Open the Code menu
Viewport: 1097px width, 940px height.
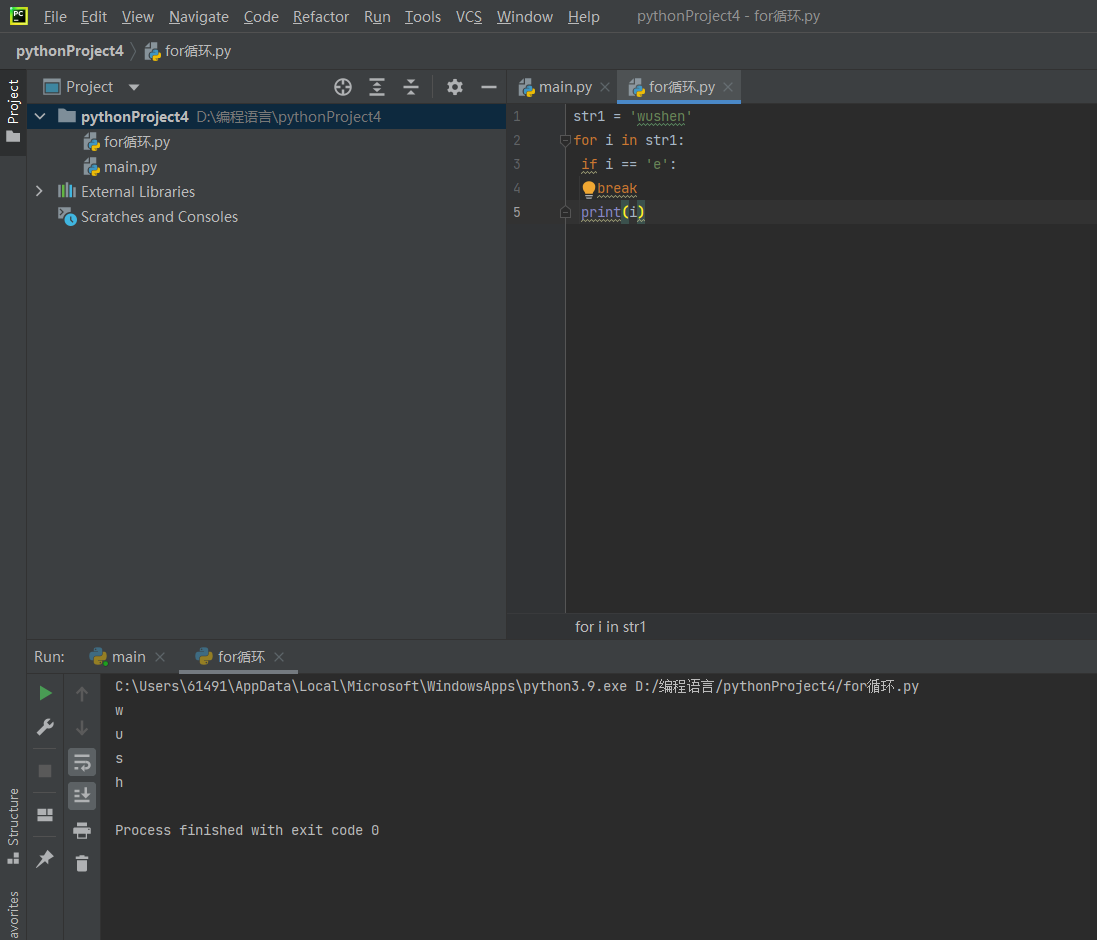tap(261, 17)
